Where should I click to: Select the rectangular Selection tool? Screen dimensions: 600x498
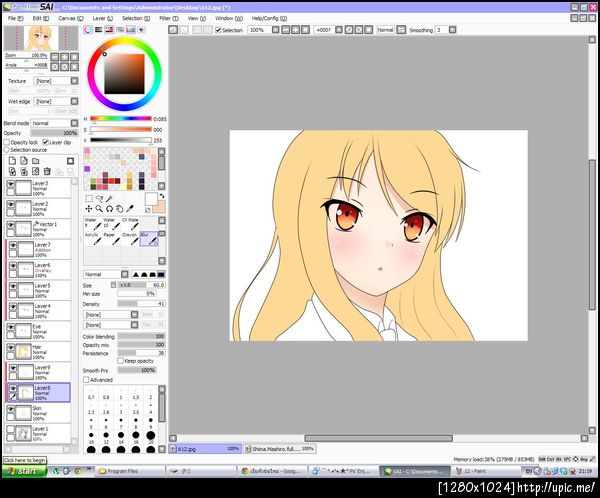[89, 198]
